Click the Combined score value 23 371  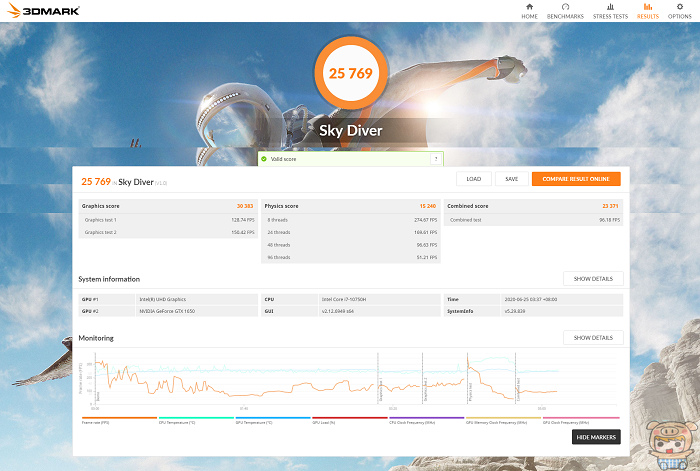pos(610,206)
